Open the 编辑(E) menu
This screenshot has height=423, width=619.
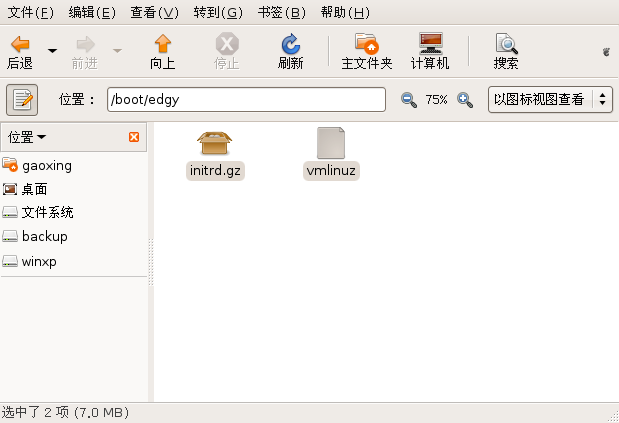pyautogui.click(x=92, y=13)
